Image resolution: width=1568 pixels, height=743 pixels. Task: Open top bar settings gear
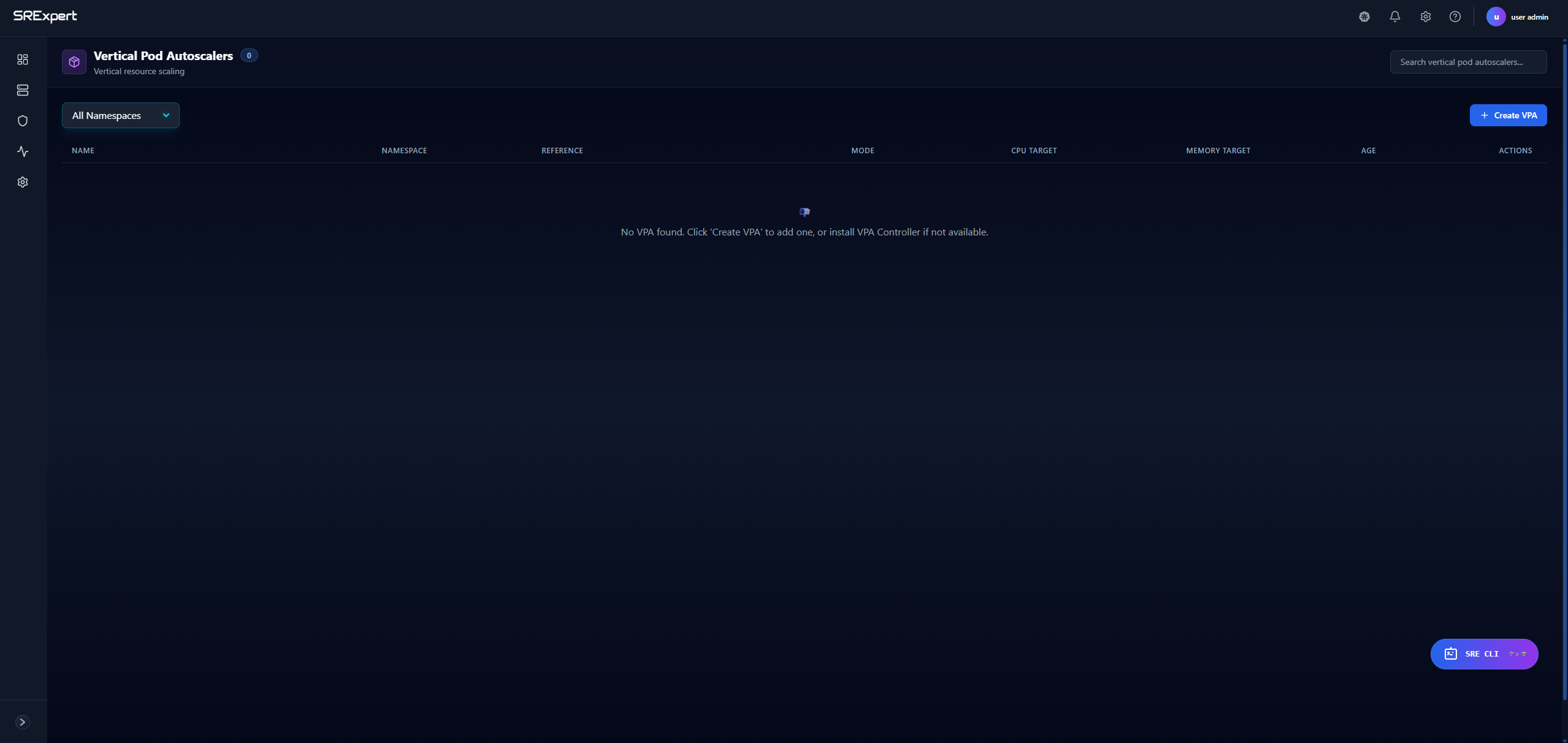1425,17
